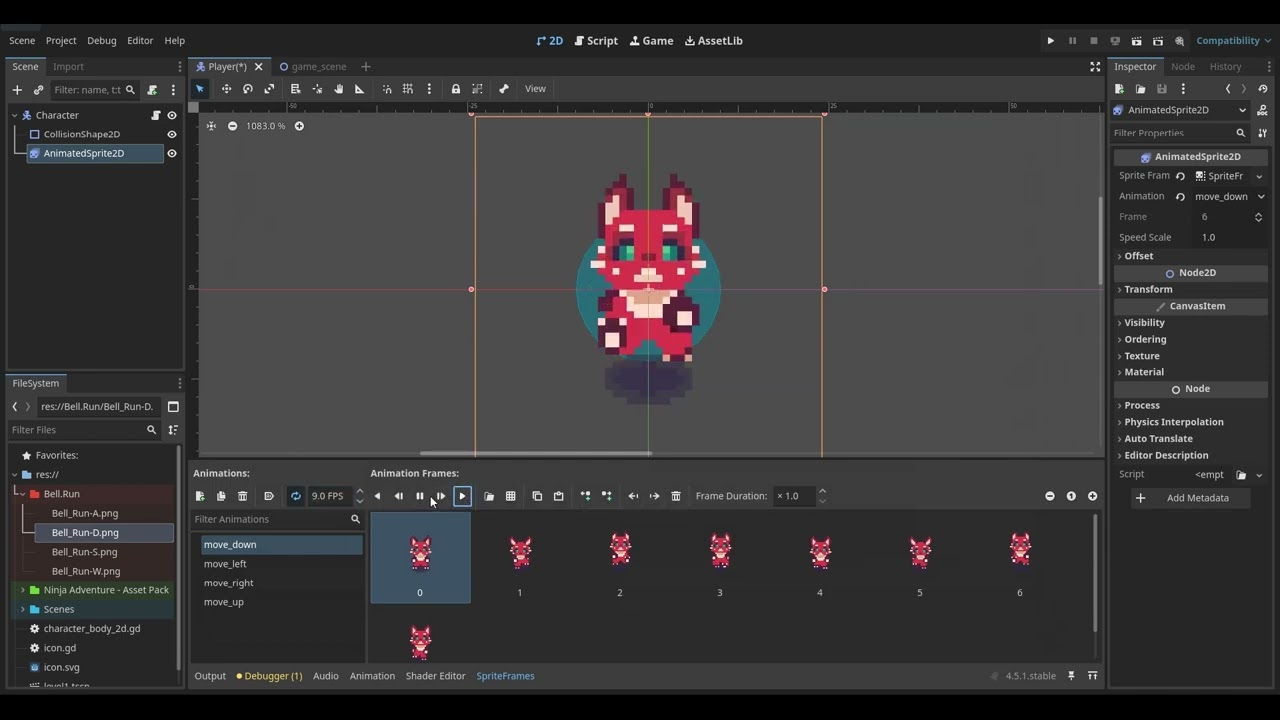Open the Project menu

pos(61,41)
